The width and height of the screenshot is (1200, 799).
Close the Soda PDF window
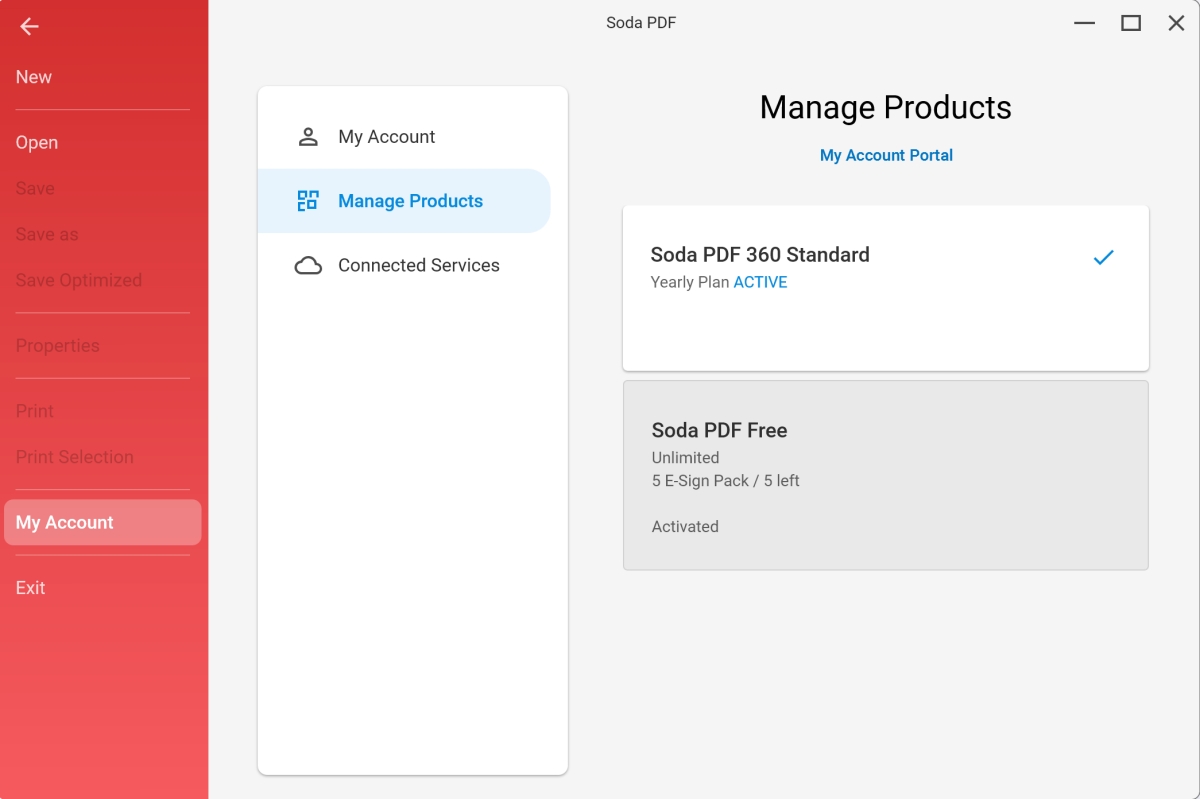(1176, 23)
